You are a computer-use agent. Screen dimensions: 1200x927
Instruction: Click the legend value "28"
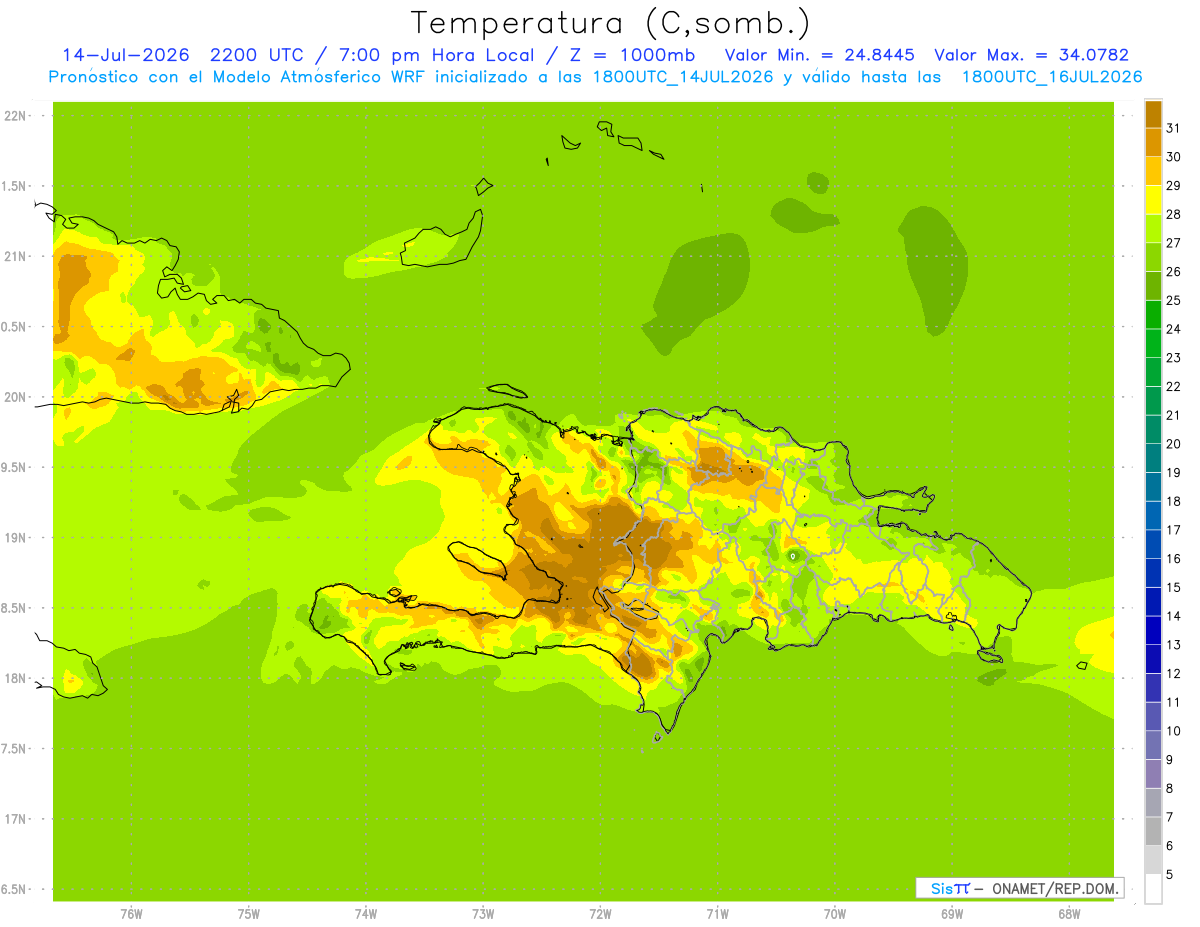1173,214
